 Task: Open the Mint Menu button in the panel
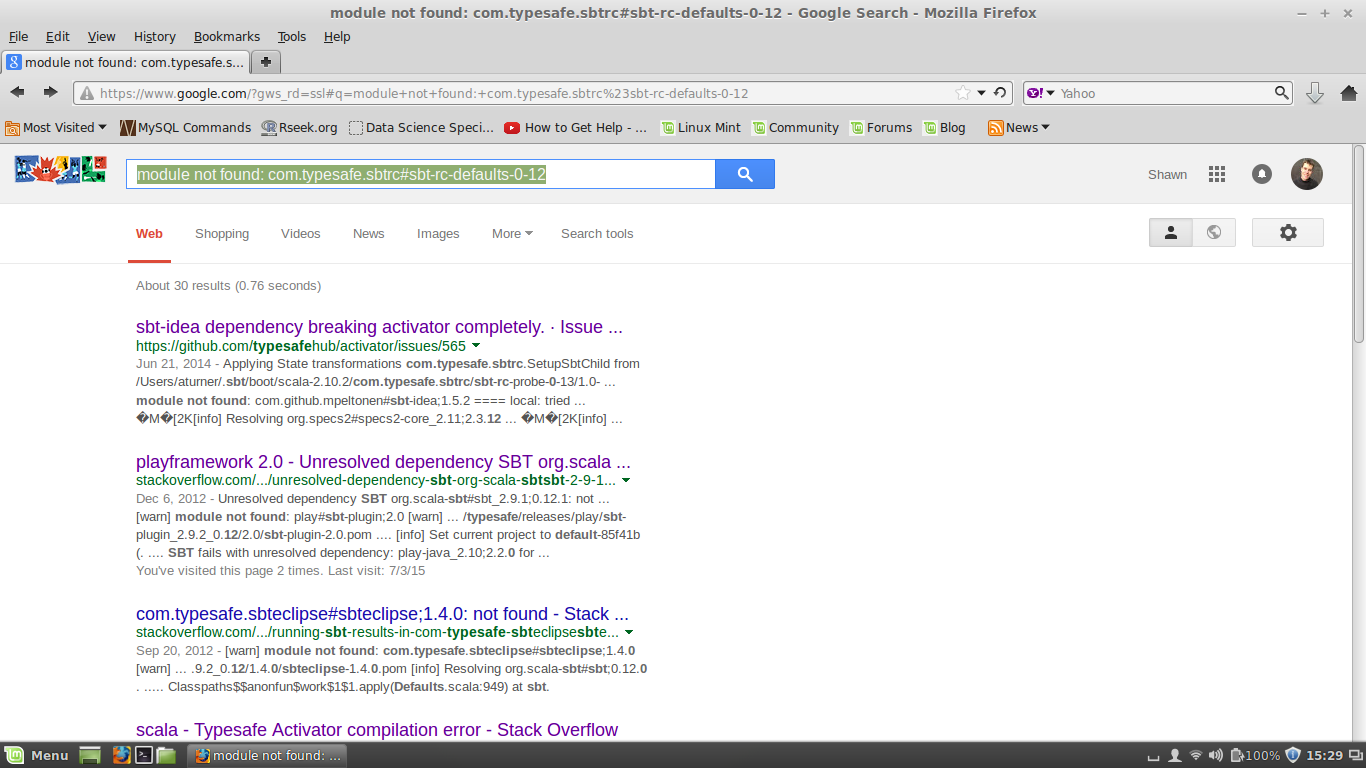coord(37,755)
